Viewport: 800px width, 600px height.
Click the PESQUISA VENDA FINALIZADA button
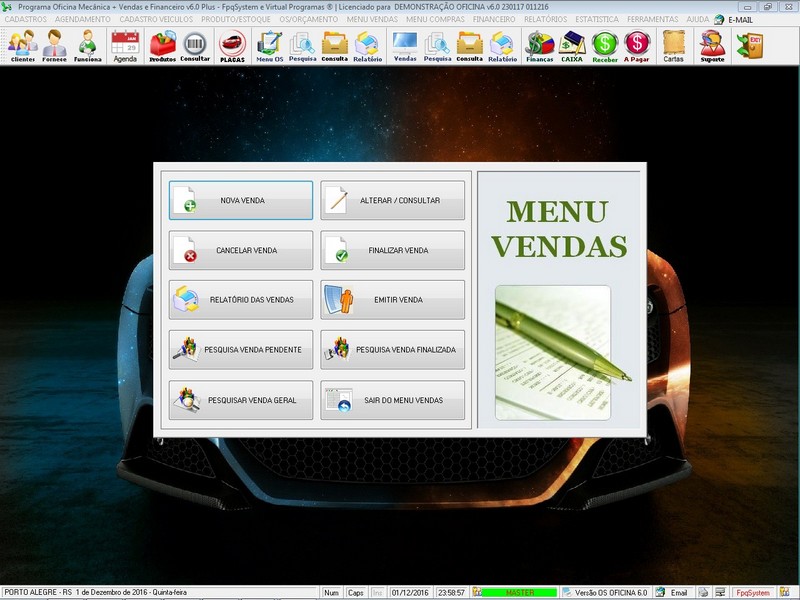tap(392, 350)
